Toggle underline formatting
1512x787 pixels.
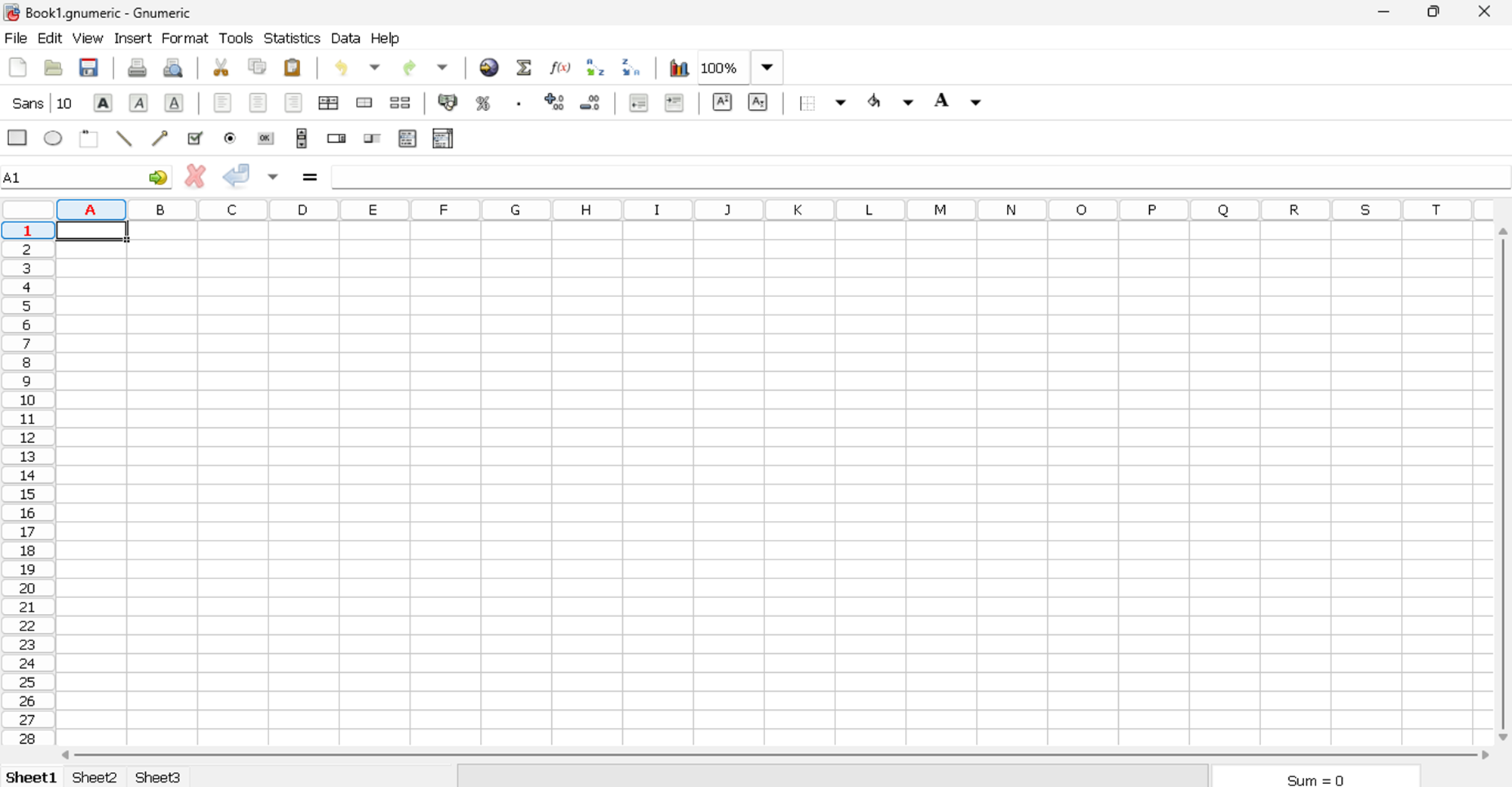point(174,103)
